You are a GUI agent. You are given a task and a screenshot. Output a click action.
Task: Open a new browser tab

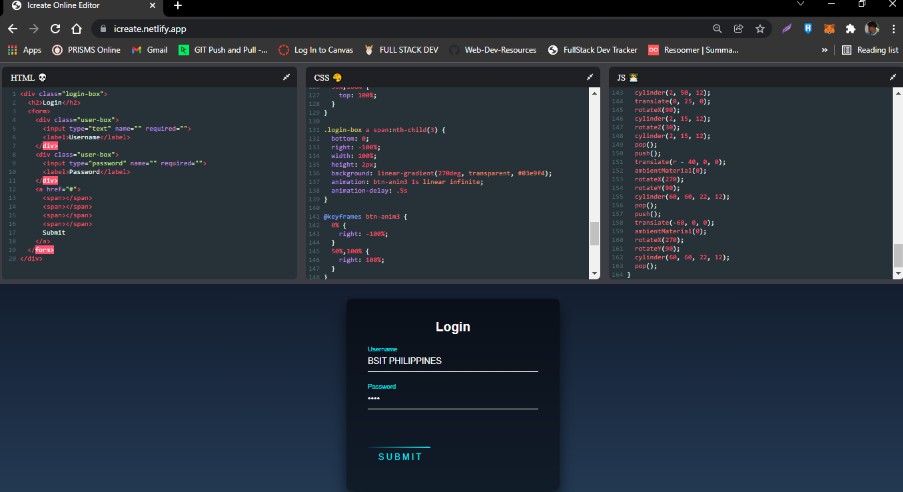[178, 6]
